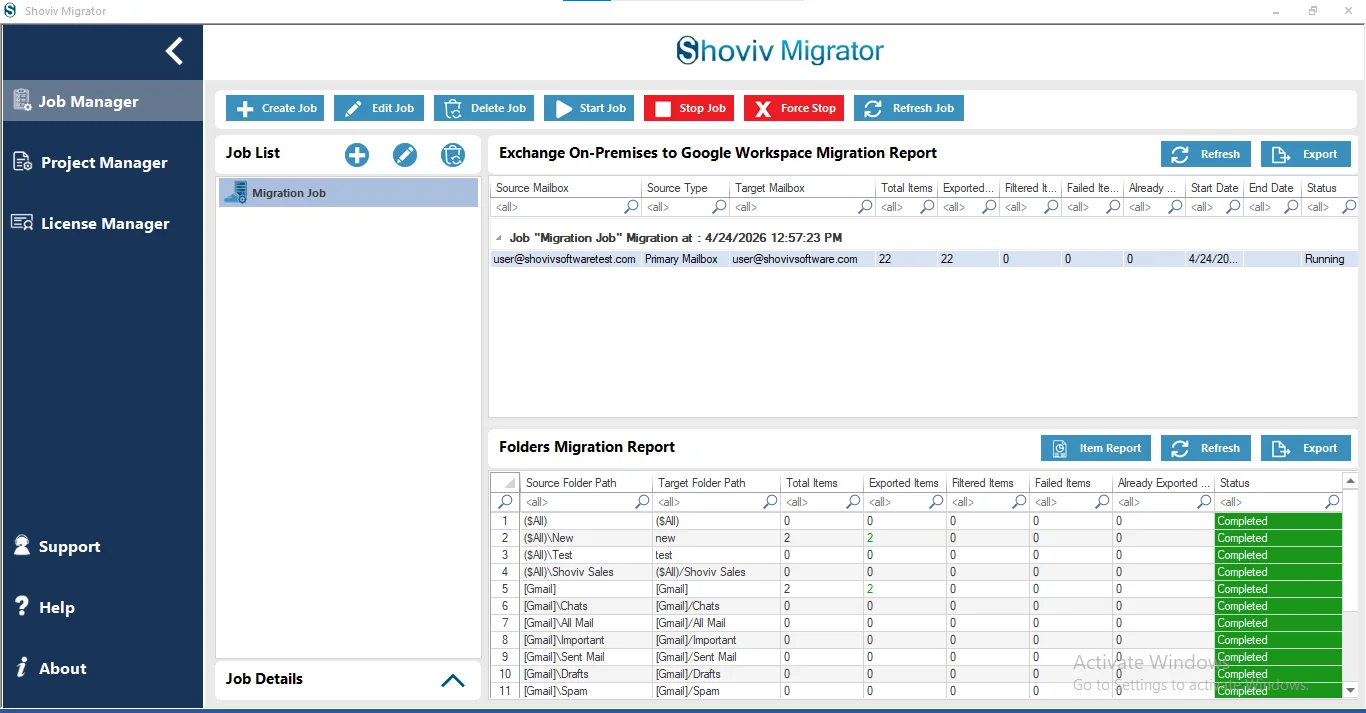Collapse sidebar with the back arrow
This screenshot has height=713, width=1366.
[x=175, y=51]
